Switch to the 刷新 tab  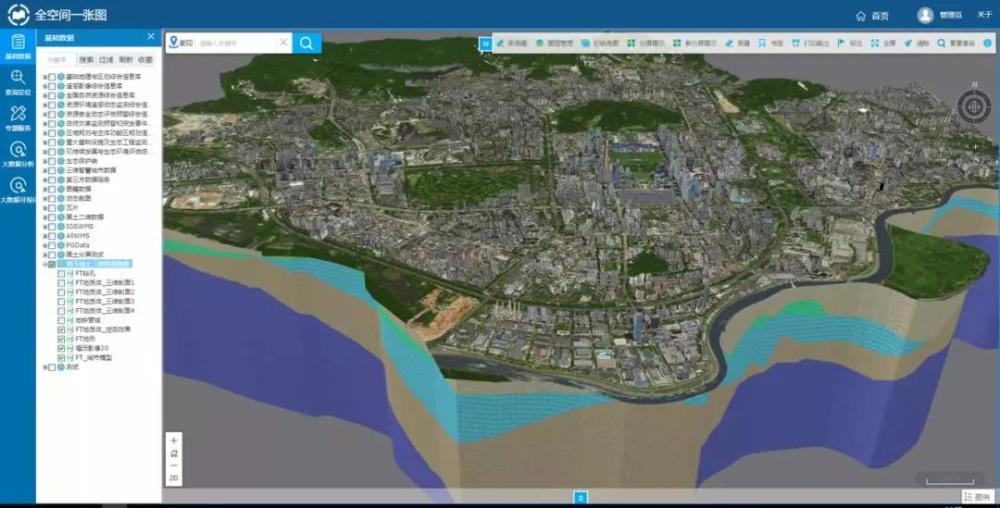point(126,59)
